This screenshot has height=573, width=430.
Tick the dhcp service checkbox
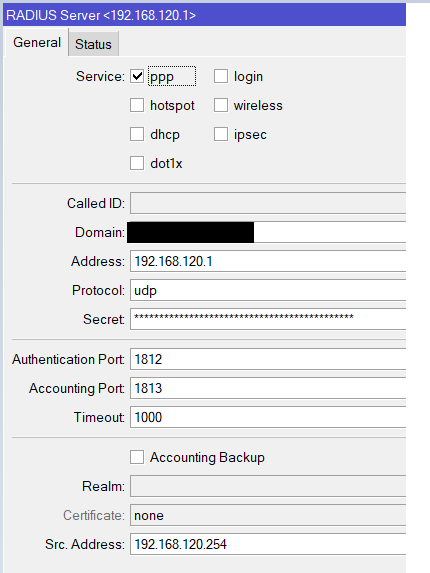click(x=137, y=134)
